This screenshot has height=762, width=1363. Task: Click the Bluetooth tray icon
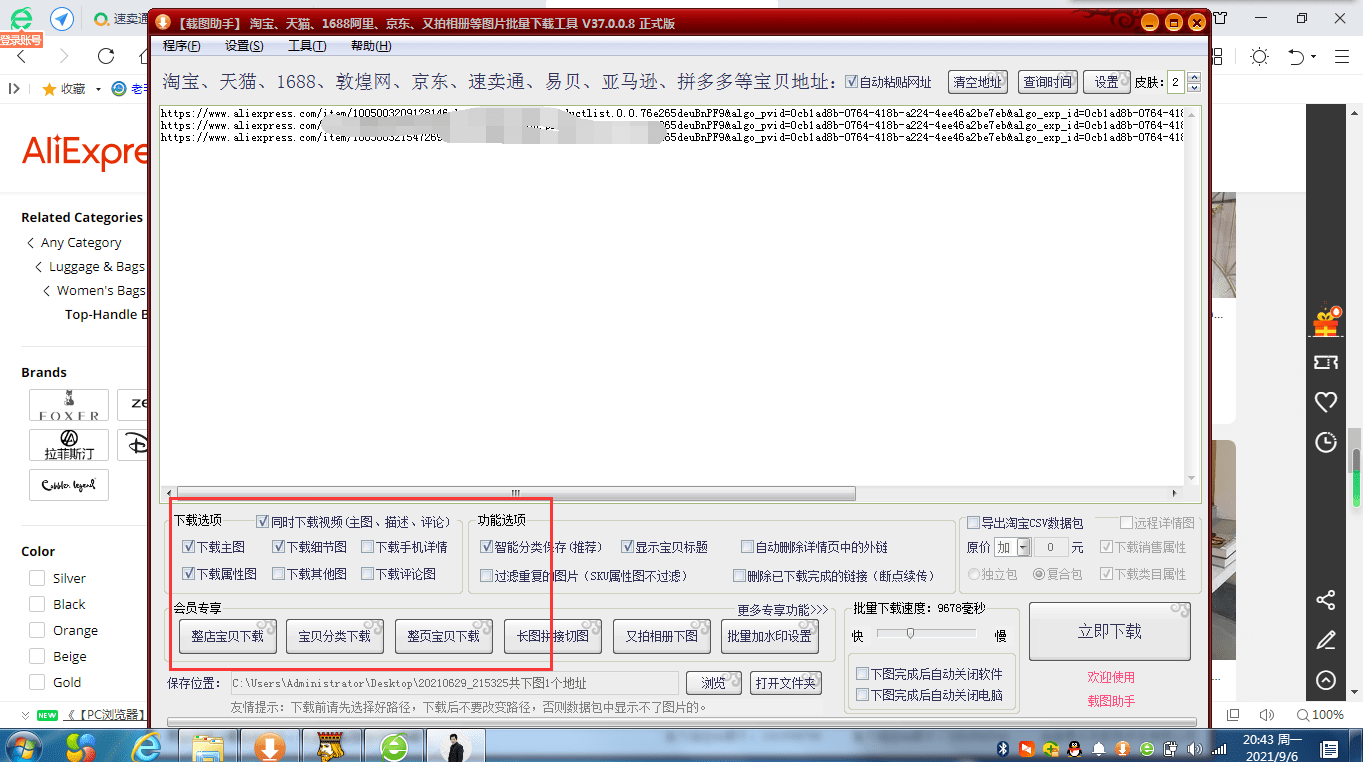pyautogui.click(x=1004, y=748)
